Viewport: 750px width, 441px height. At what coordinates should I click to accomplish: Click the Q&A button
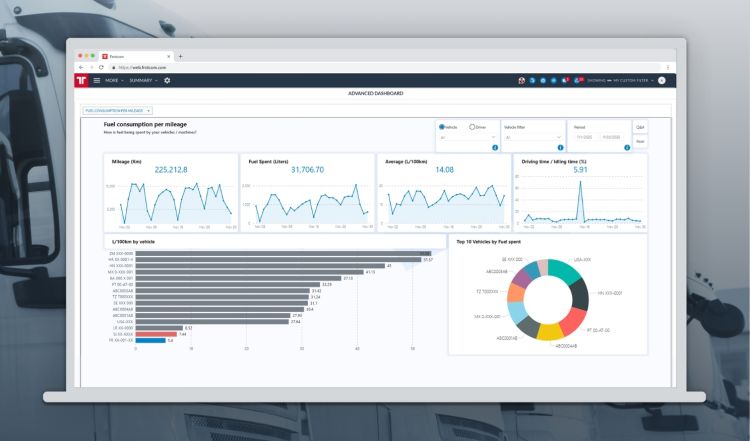coord(640,127)
